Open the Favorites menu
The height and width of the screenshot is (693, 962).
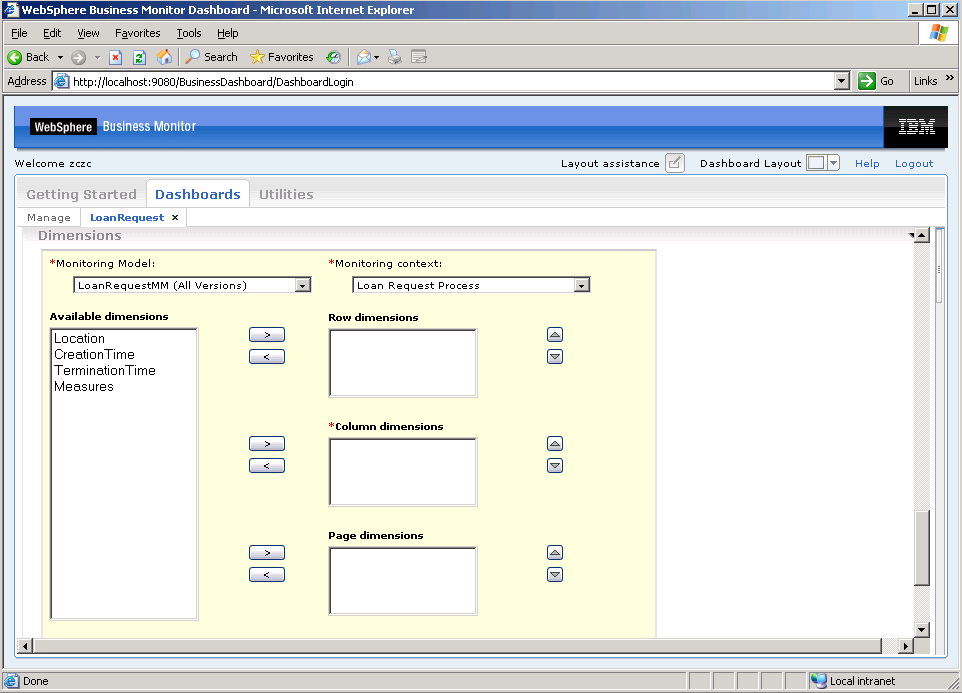[137, 33]
